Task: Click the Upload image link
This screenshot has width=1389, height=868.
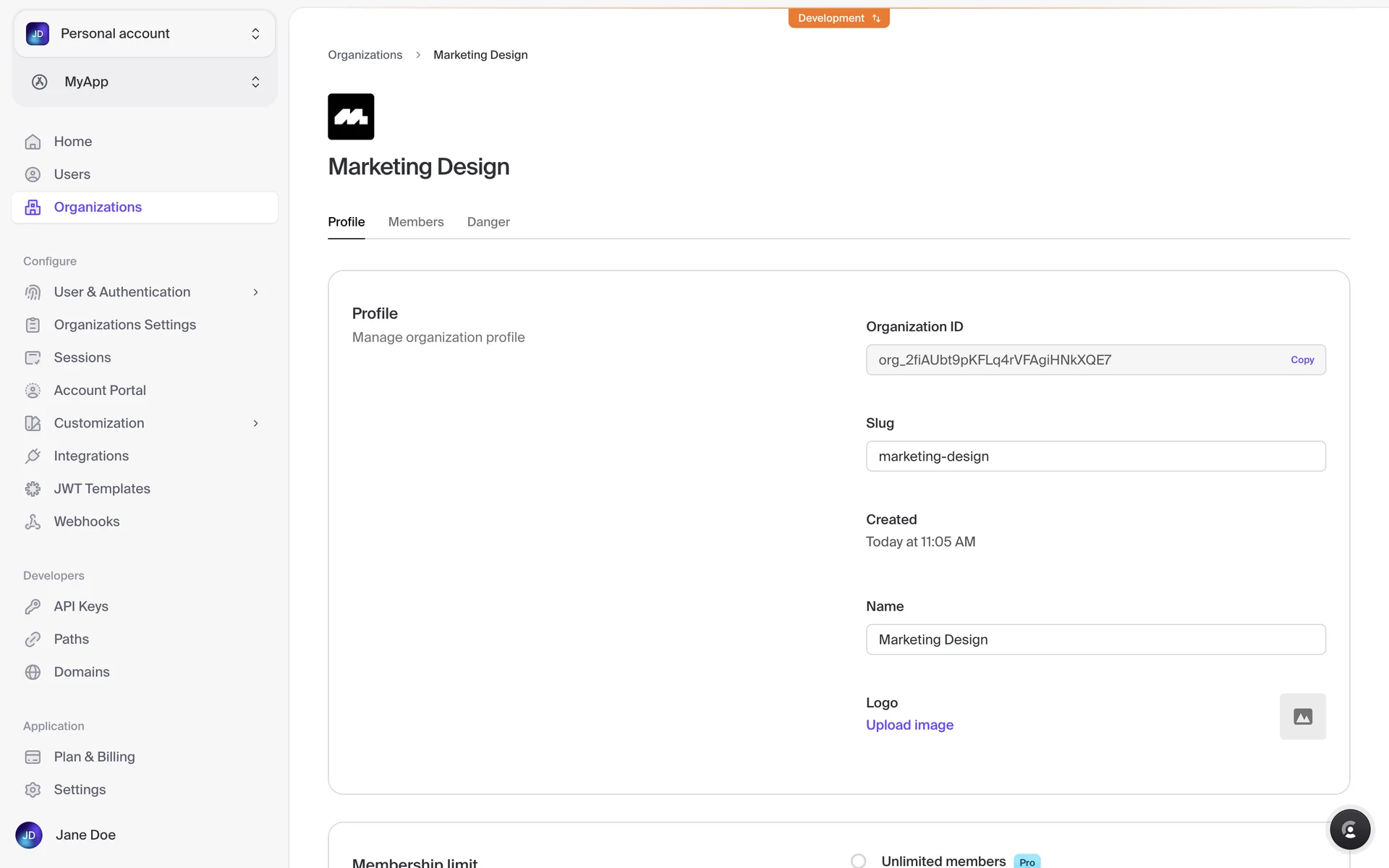Action: click(909, 725)
